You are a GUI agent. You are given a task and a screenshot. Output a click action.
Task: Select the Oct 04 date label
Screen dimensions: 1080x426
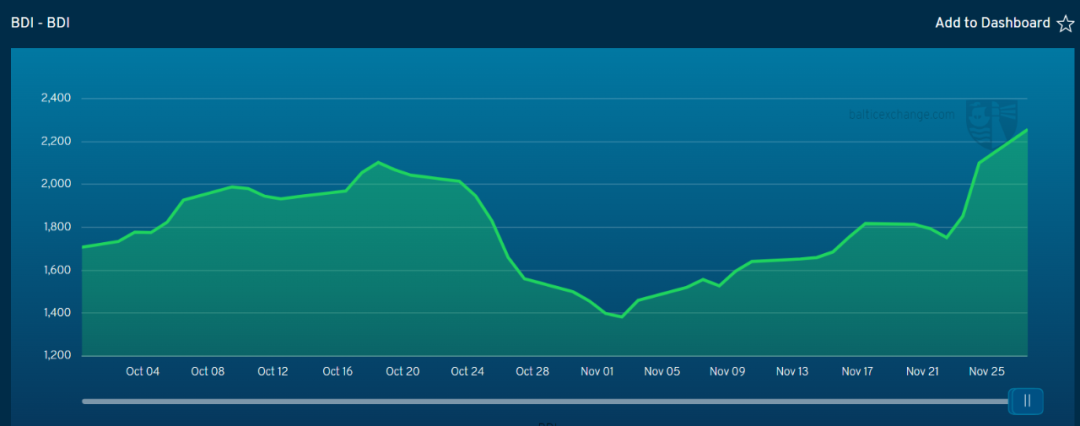click(142, 371)
